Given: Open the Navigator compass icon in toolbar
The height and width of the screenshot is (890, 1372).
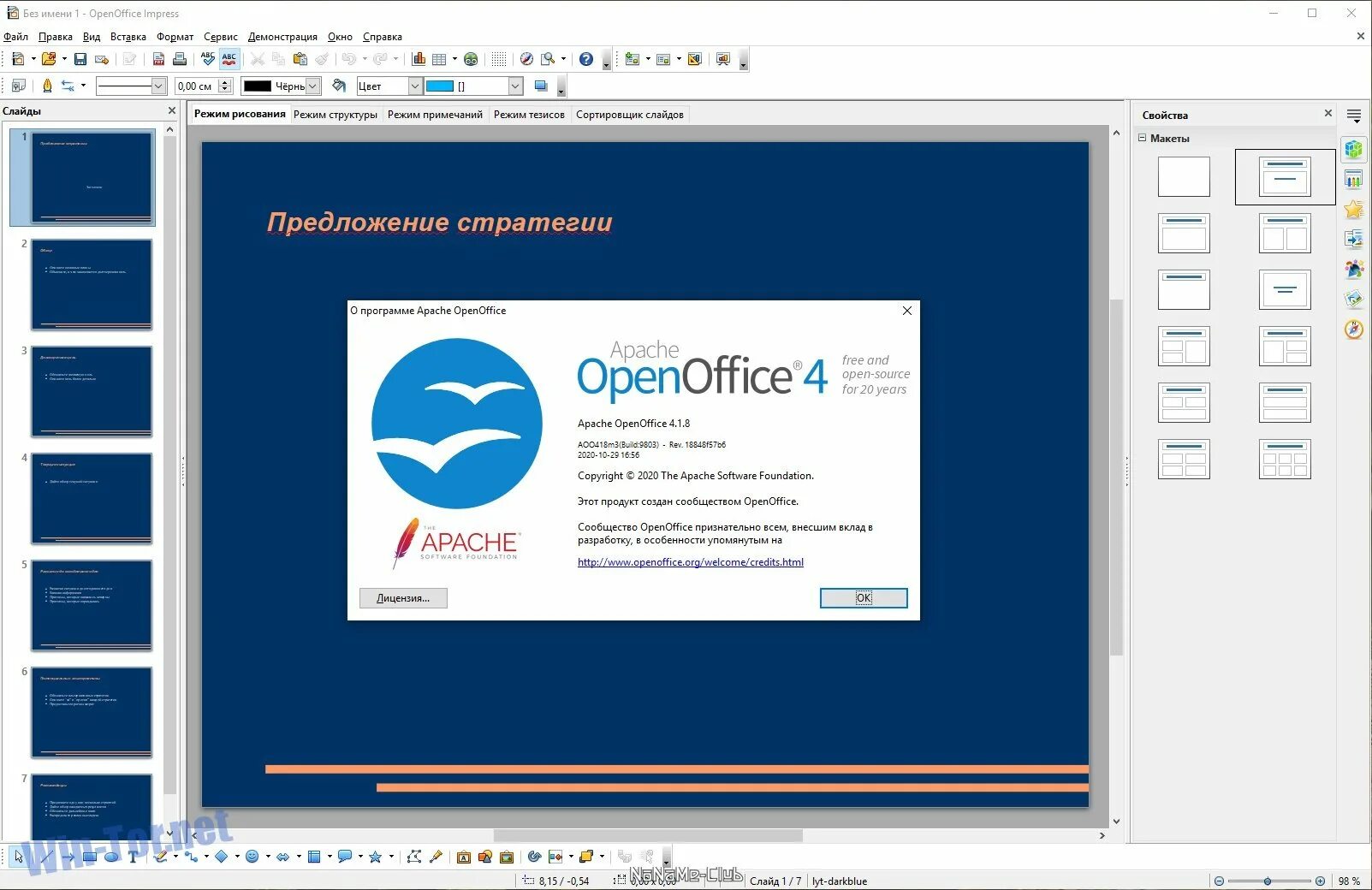Looking at the screenshot, I should (527, 59).
